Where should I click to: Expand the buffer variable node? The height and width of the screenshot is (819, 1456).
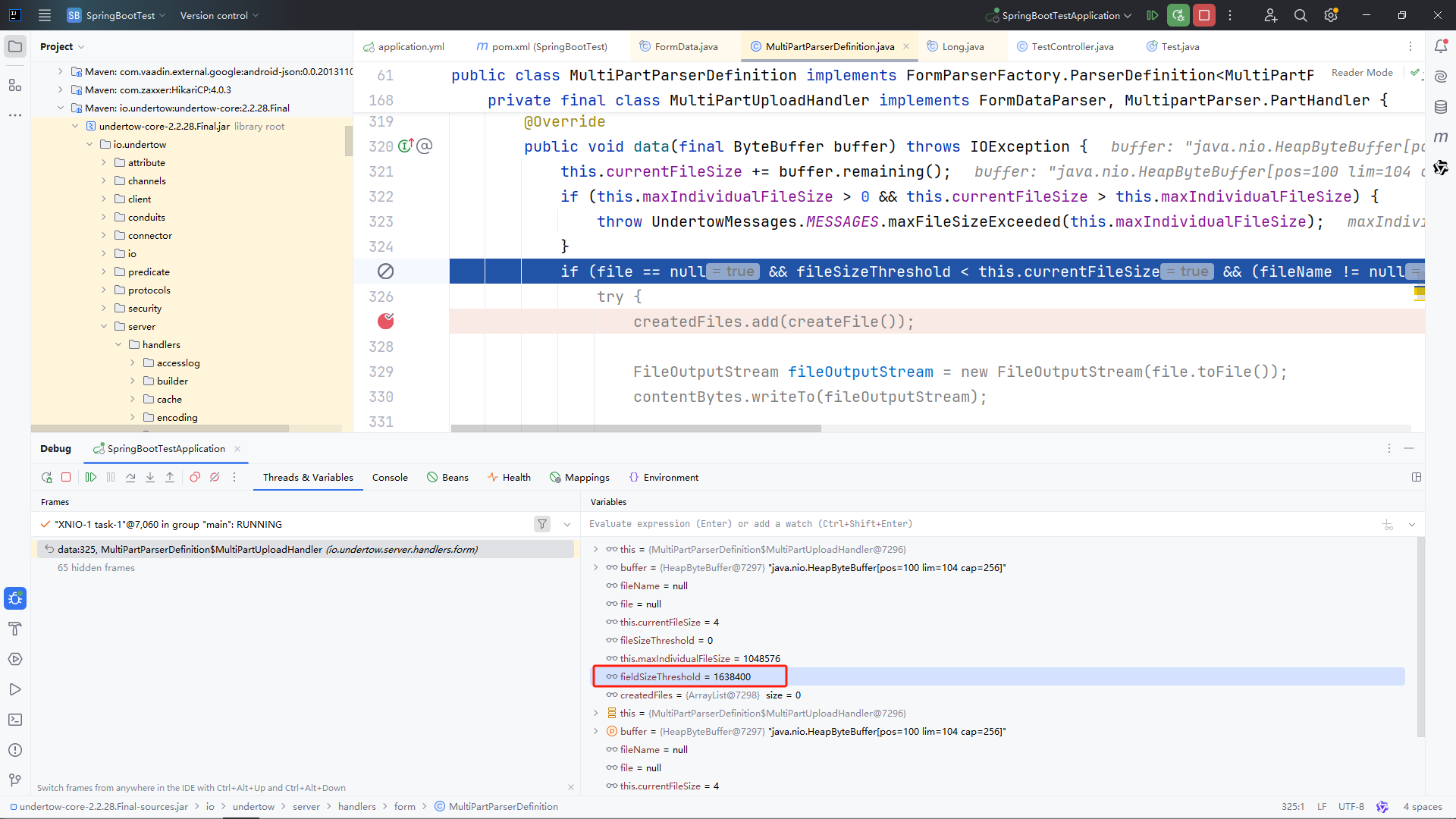tap(595, 567)
